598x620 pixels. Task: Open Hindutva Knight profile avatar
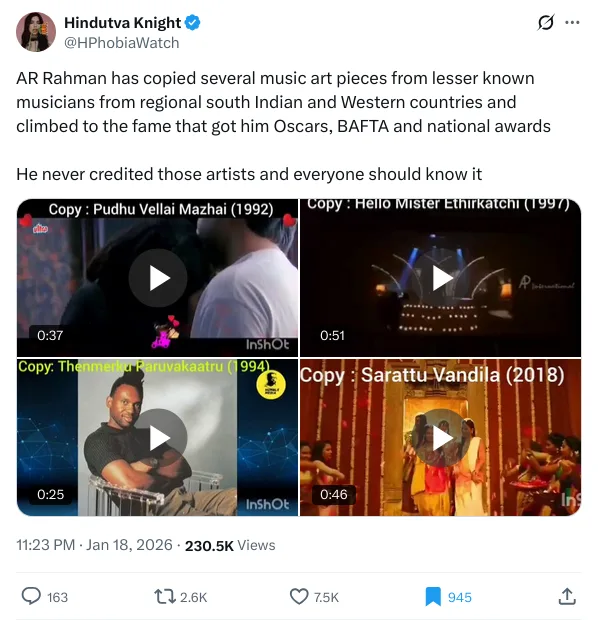[36, 32]
